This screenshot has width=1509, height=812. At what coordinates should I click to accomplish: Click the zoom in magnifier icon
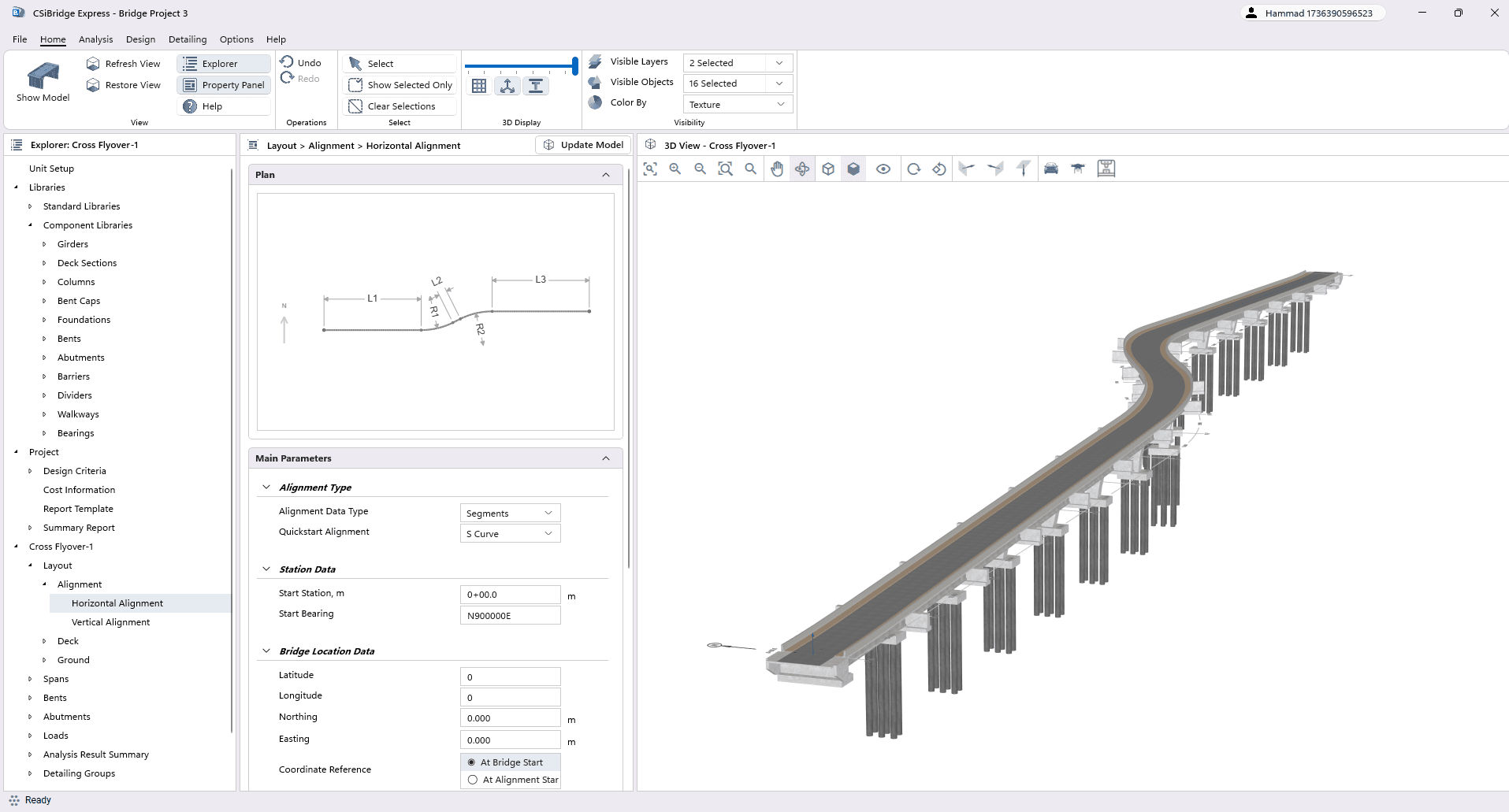675,169
